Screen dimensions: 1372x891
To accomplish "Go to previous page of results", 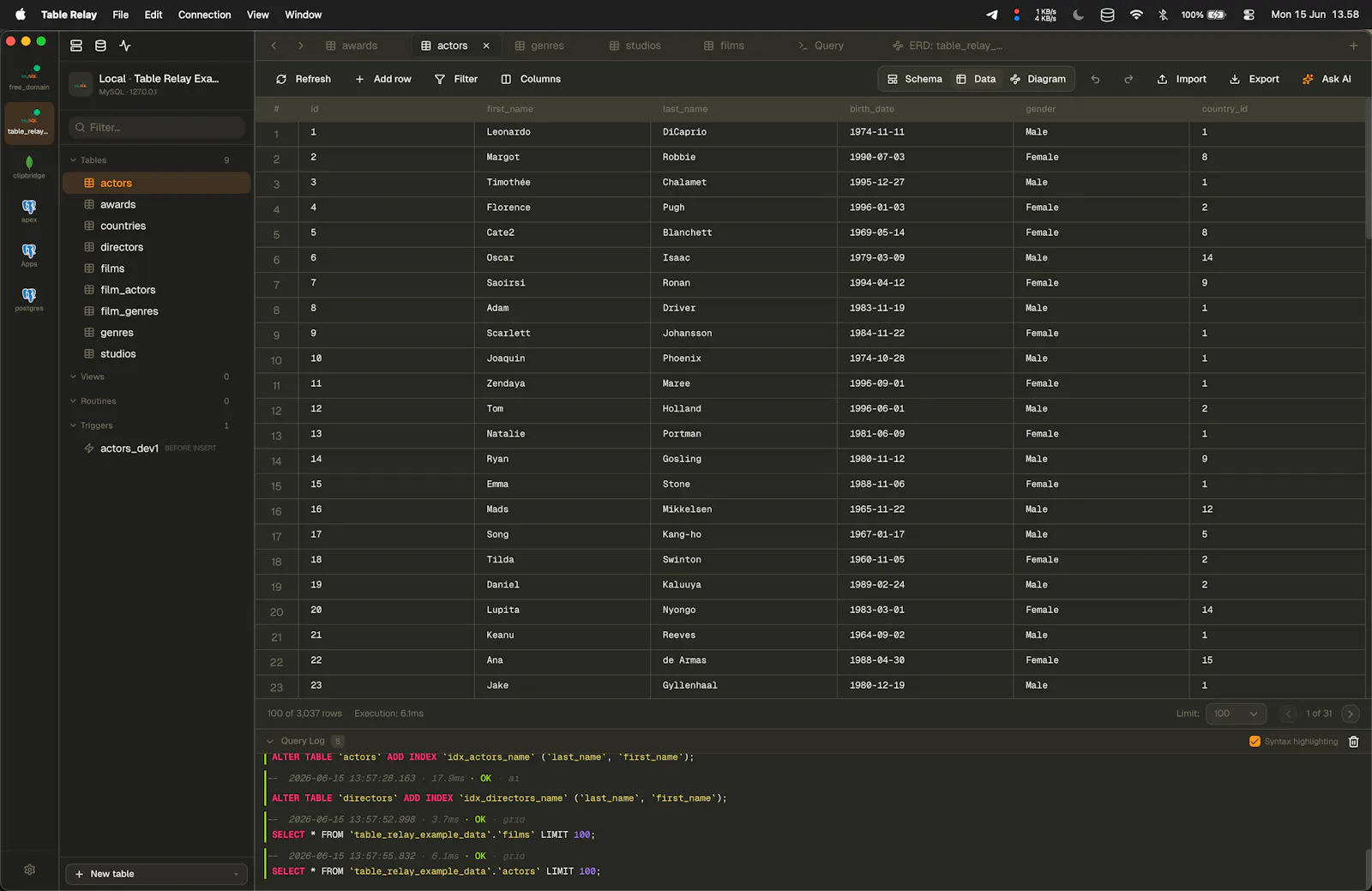I will (1288, 713).
